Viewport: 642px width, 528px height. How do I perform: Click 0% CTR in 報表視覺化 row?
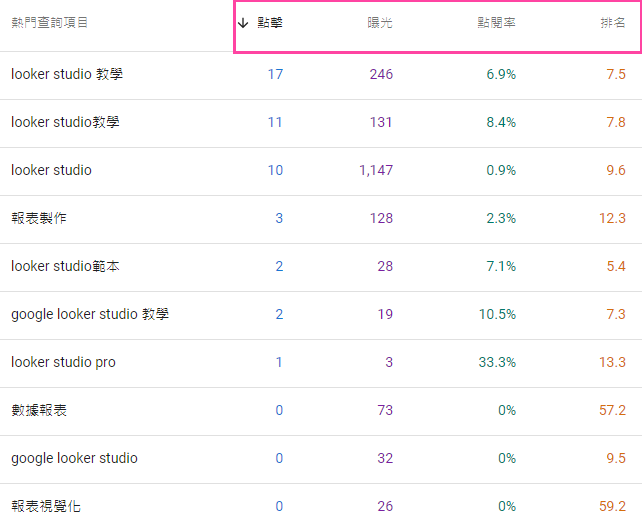click(507, 506)
